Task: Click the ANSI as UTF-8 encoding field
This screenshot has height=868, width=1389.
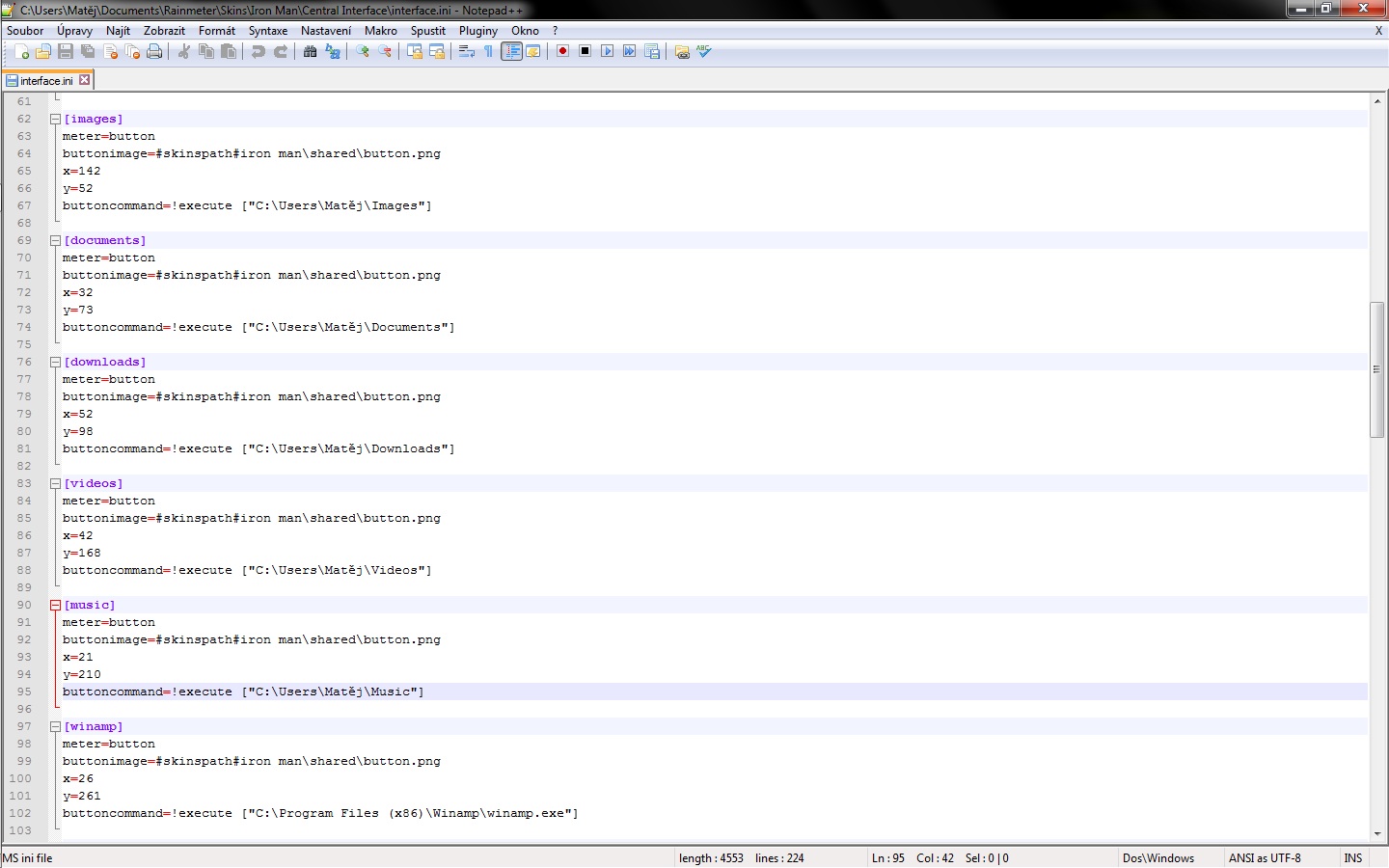Action: pos(1264,858)
